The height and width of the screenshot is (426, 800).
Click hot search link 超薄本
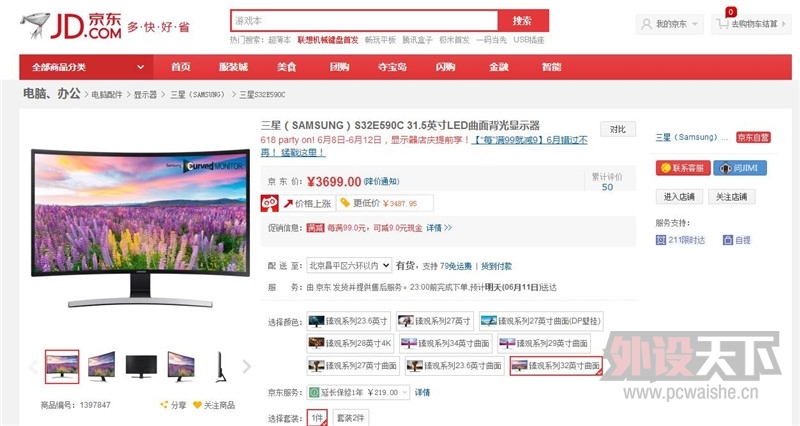coord(279,40)
